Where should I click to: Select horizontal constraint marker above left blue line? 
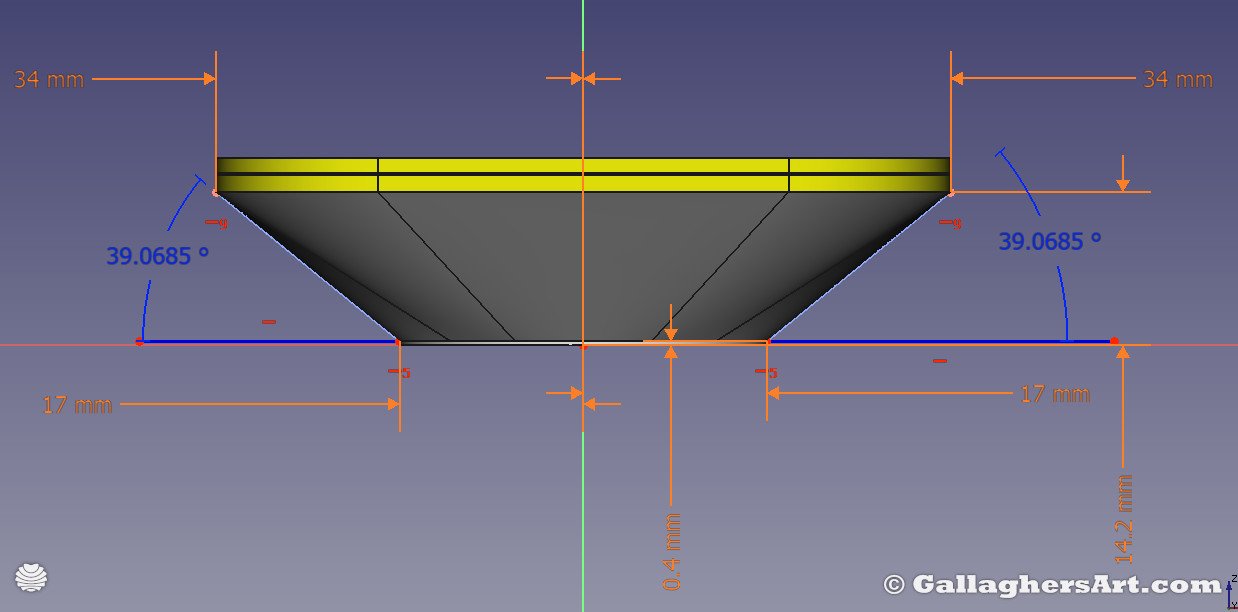[268, 322]
